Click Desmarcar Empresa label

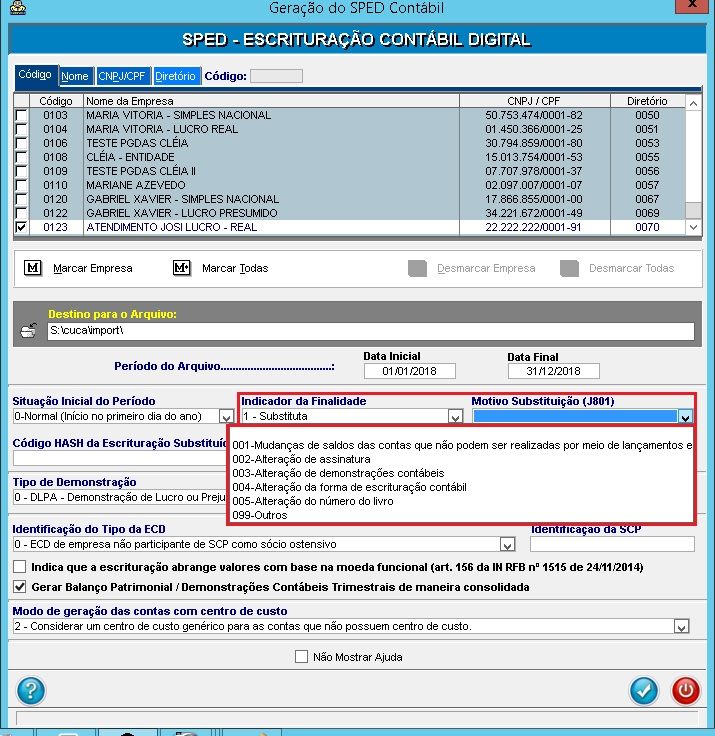point(486,268)
